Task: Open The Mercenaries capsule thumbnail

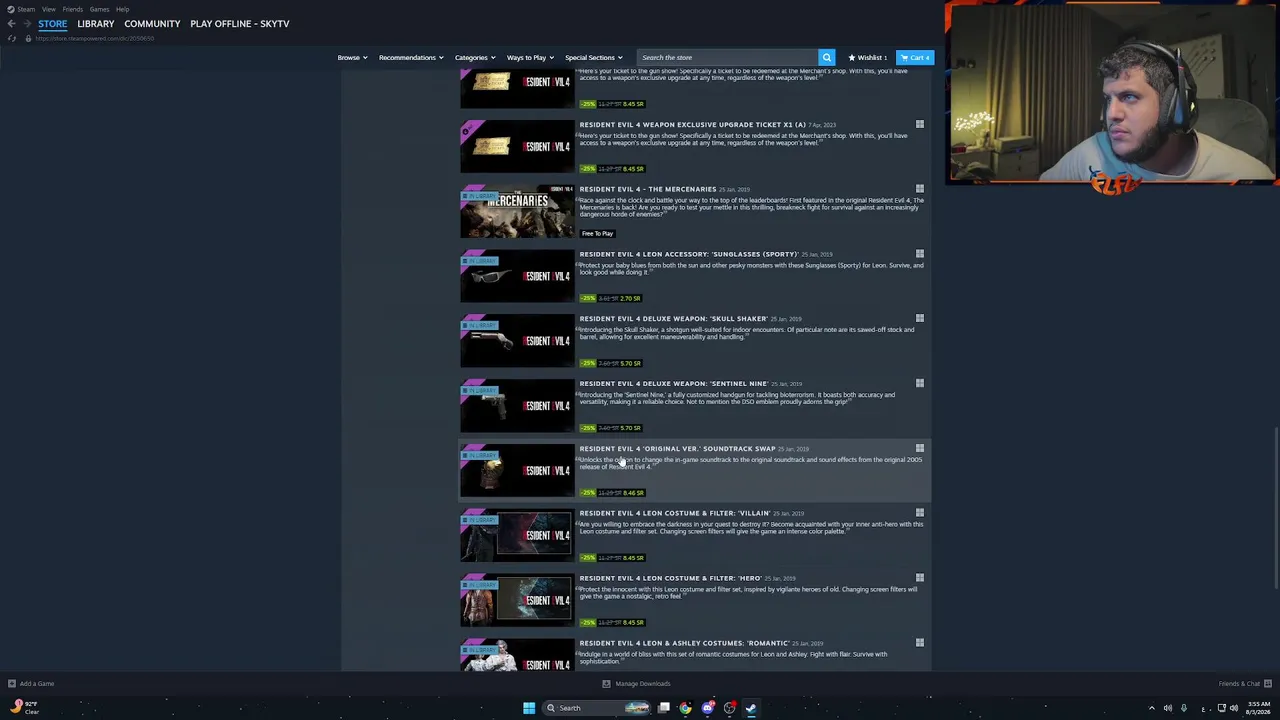Action: (x=518, y=211)
